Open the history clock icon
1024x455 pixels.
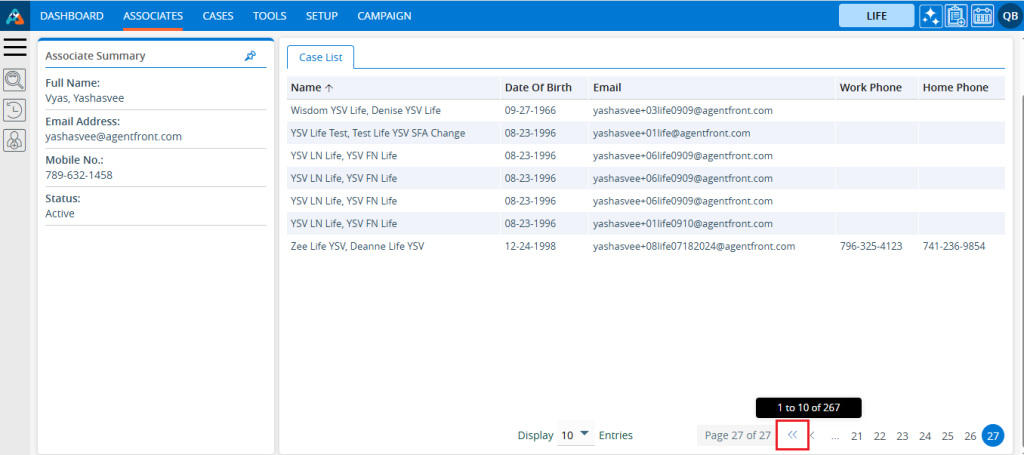click(15, 110)
